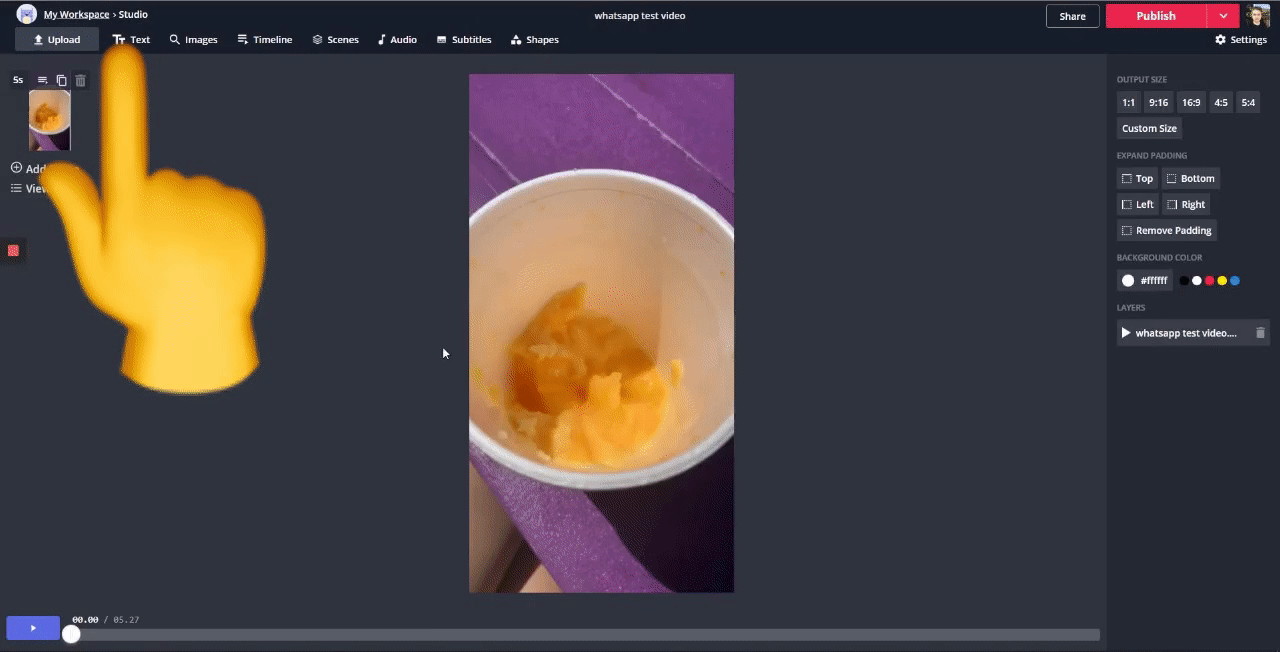Click the Share button
Image resolution: width=1280 pixels, height=652 pixels.
point(1072,16)
